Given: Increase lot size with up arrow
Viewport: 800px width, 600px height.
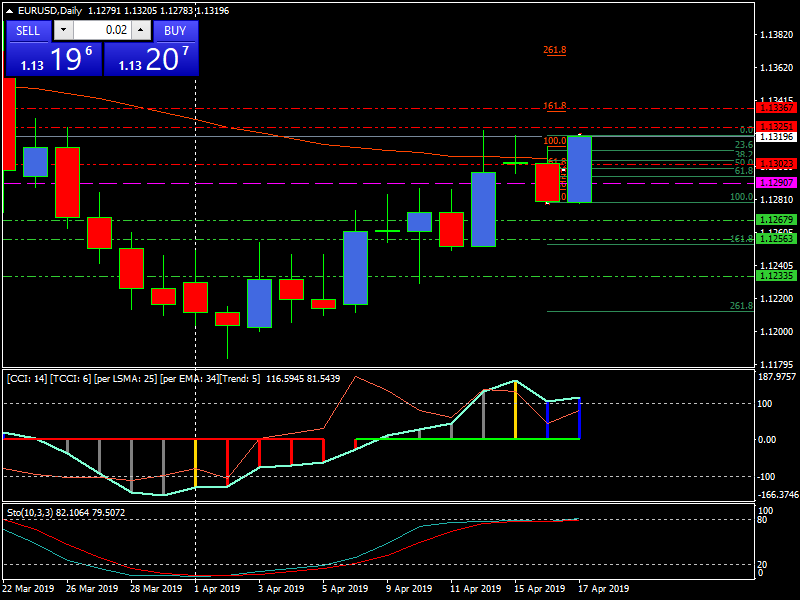Looking at the screenshot, I should pos(142,31).
